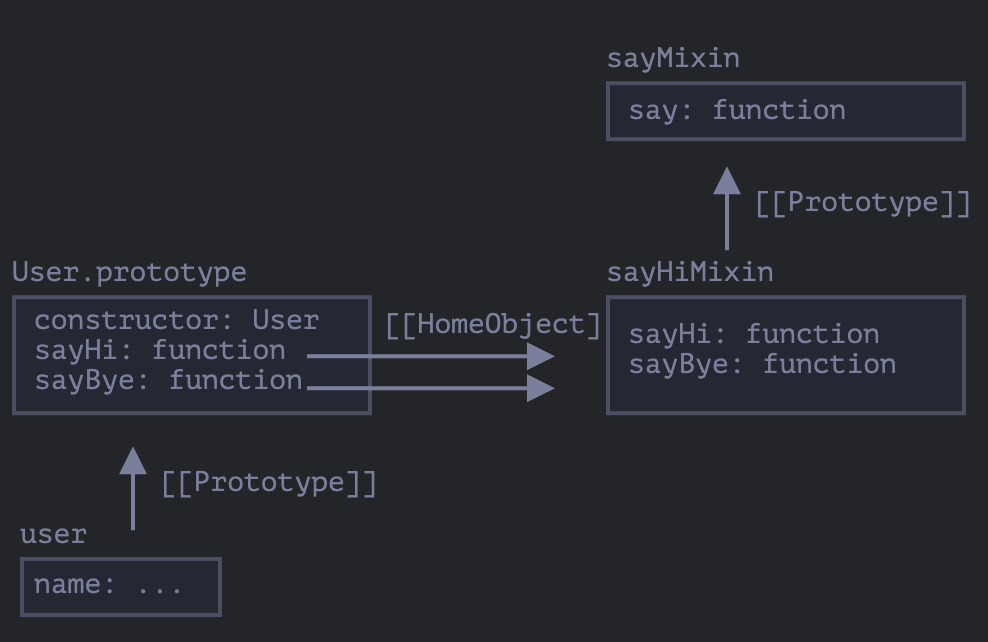Click the 'user' object label

coord(53,534)
